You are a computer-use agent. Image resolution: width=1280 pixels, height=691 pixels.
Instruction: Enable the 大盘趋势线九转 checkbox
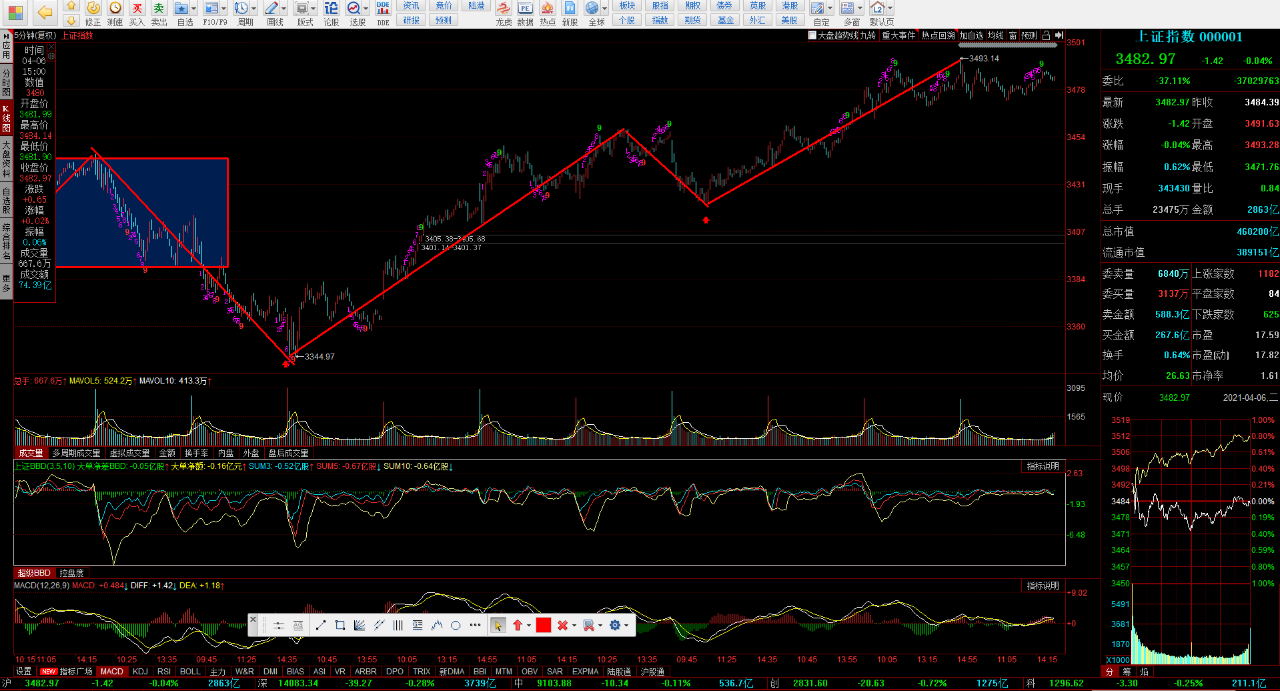coord(813,35)
